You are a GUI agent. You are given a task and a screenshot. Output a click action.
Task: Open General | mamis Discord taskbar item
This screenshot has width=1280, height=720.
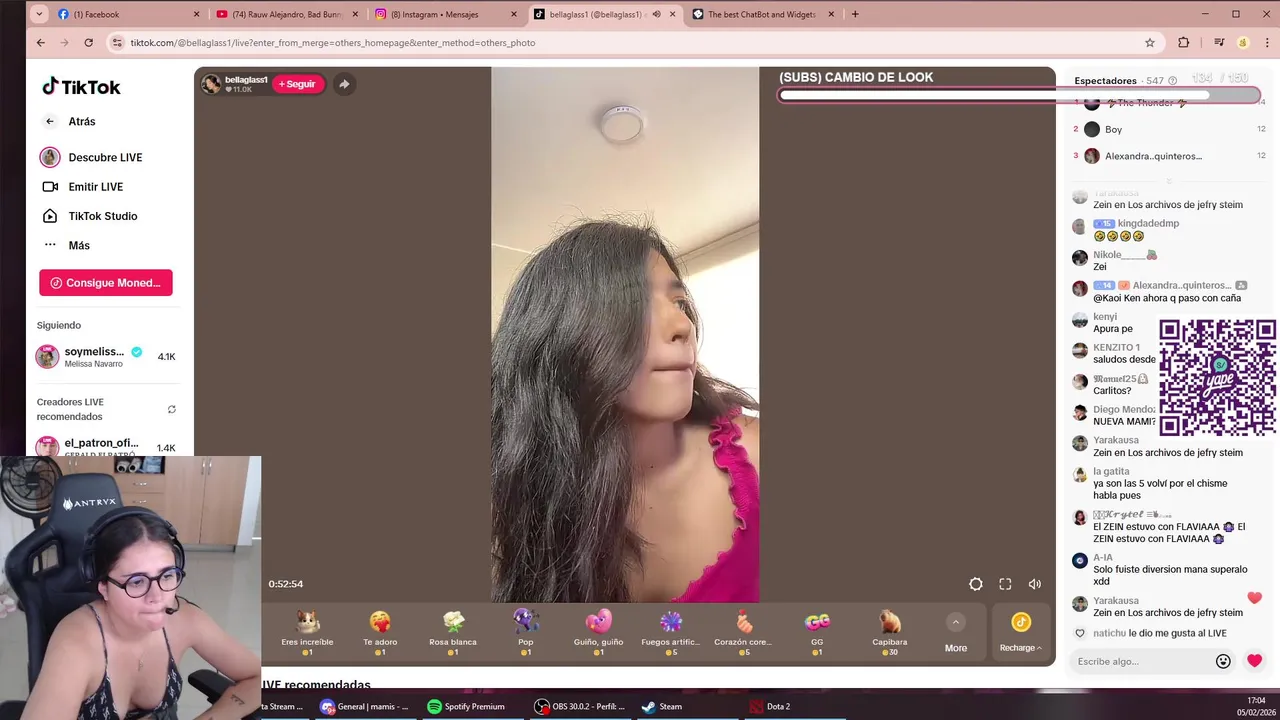[x=364, y=706]
